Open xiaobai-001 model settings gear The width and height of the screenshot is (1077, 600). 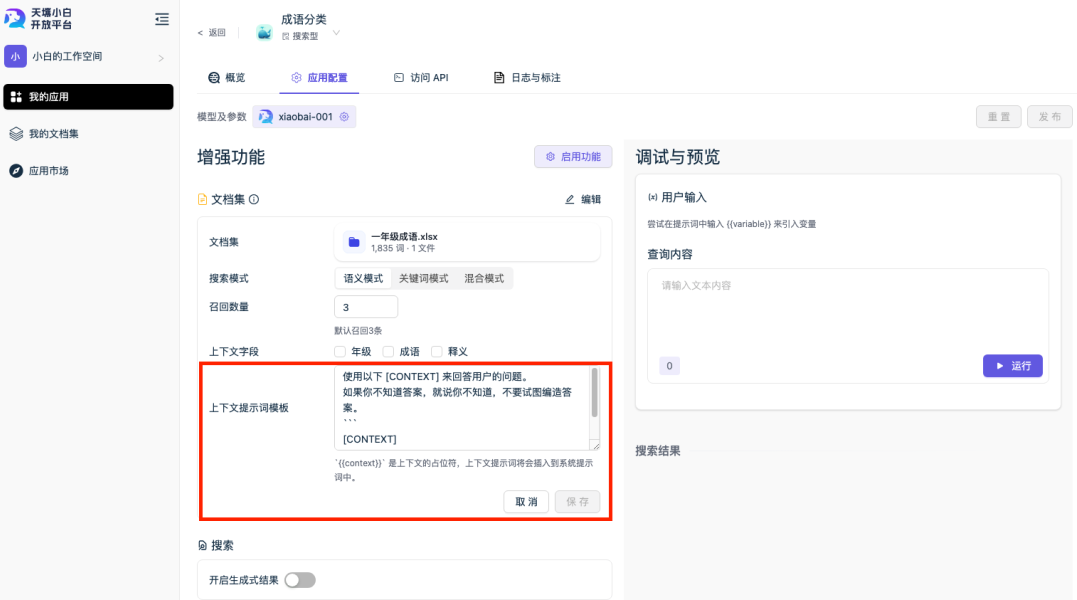[344, 117]
